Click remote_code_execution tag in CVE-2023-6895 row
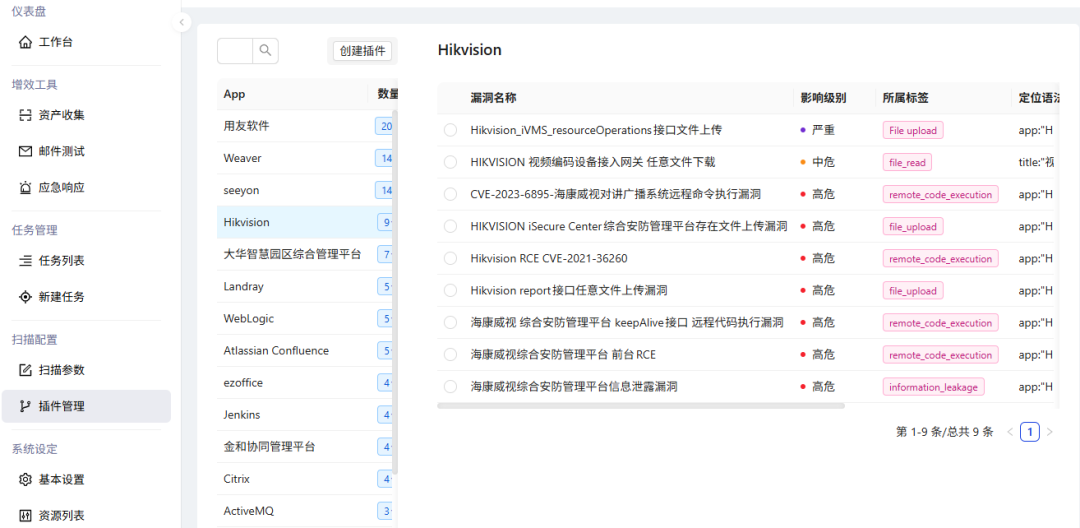 click(940, 194)
